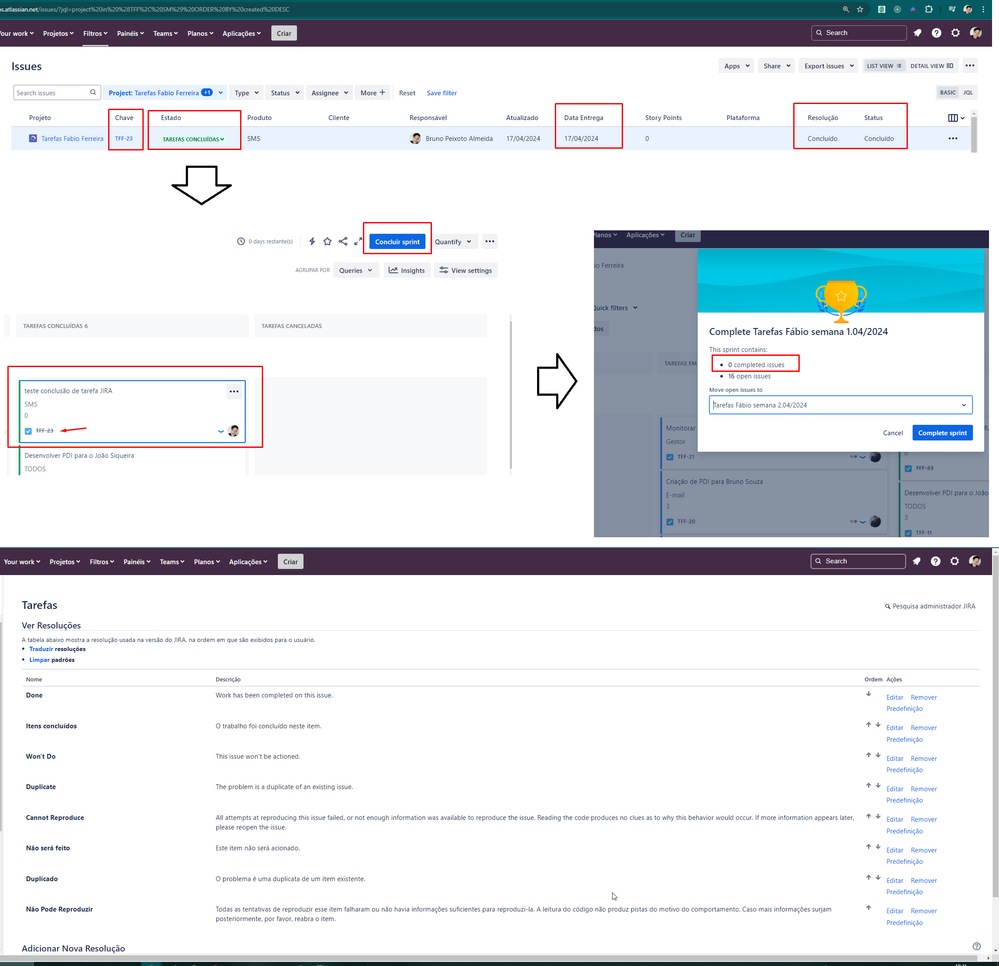
Task: Open Projetos menu on the Issues page header
Action: tap(58, 33)
